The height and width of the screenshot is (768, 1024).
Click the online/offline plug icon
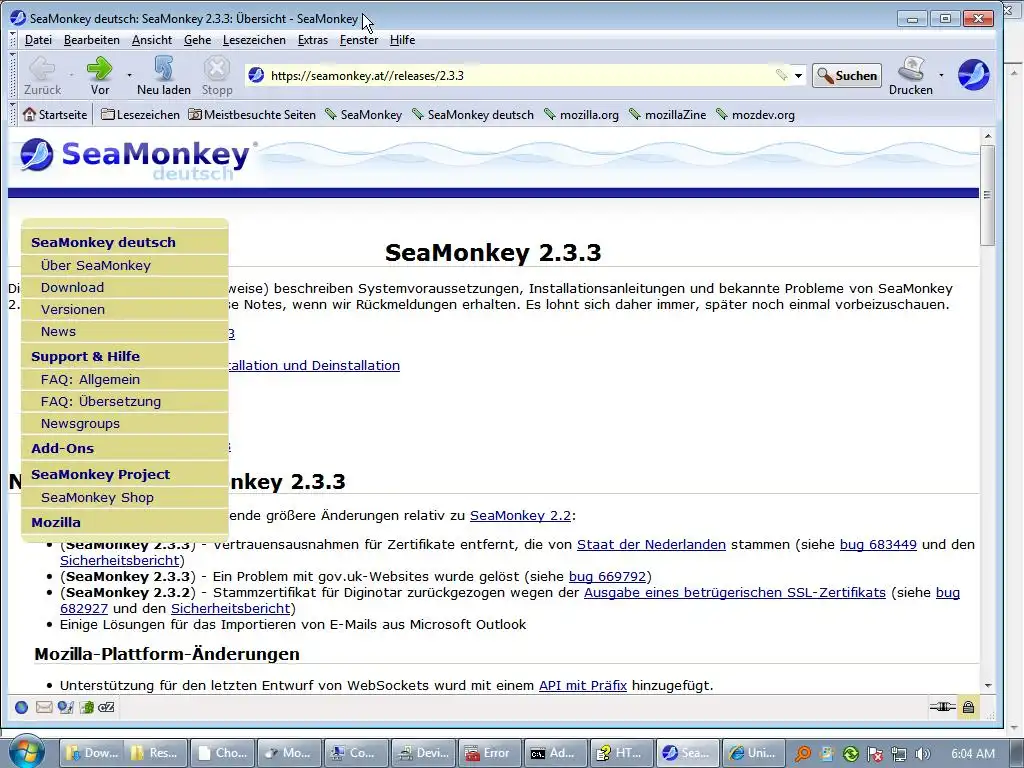click(x=942, y=707)
